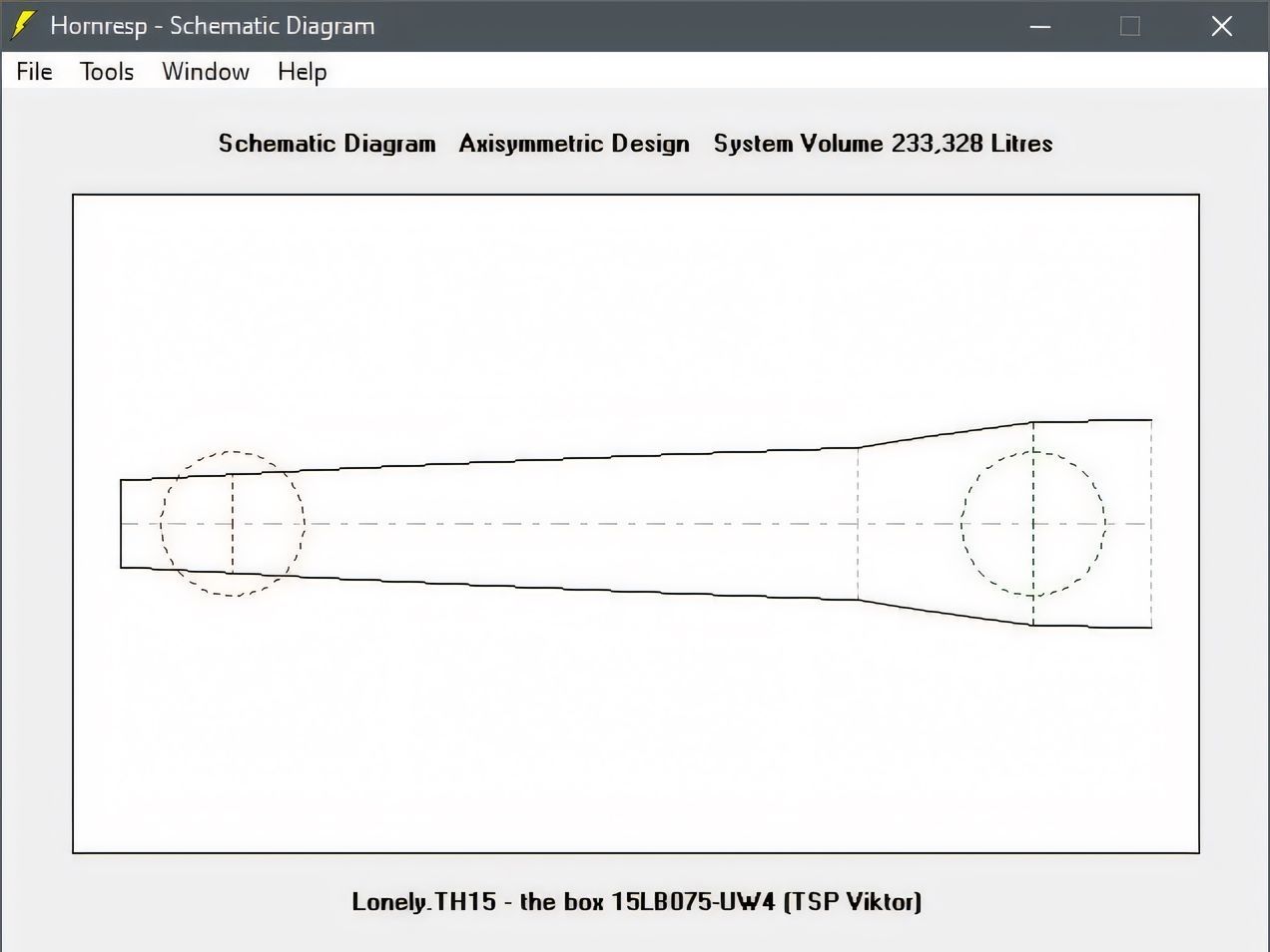
Task: Open the Help menu
Action: coord(302,72)
